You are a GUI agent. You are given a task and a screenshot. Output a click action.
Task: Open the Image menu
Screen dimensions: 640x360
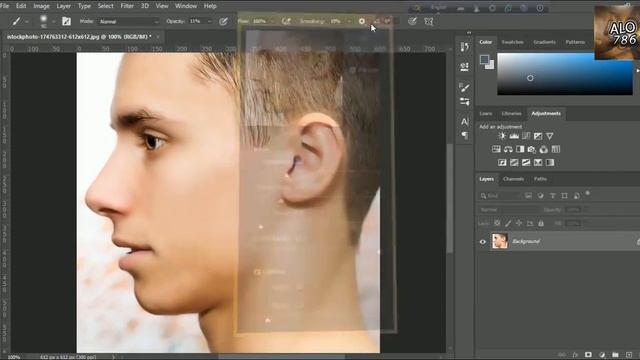pos(41,6)
